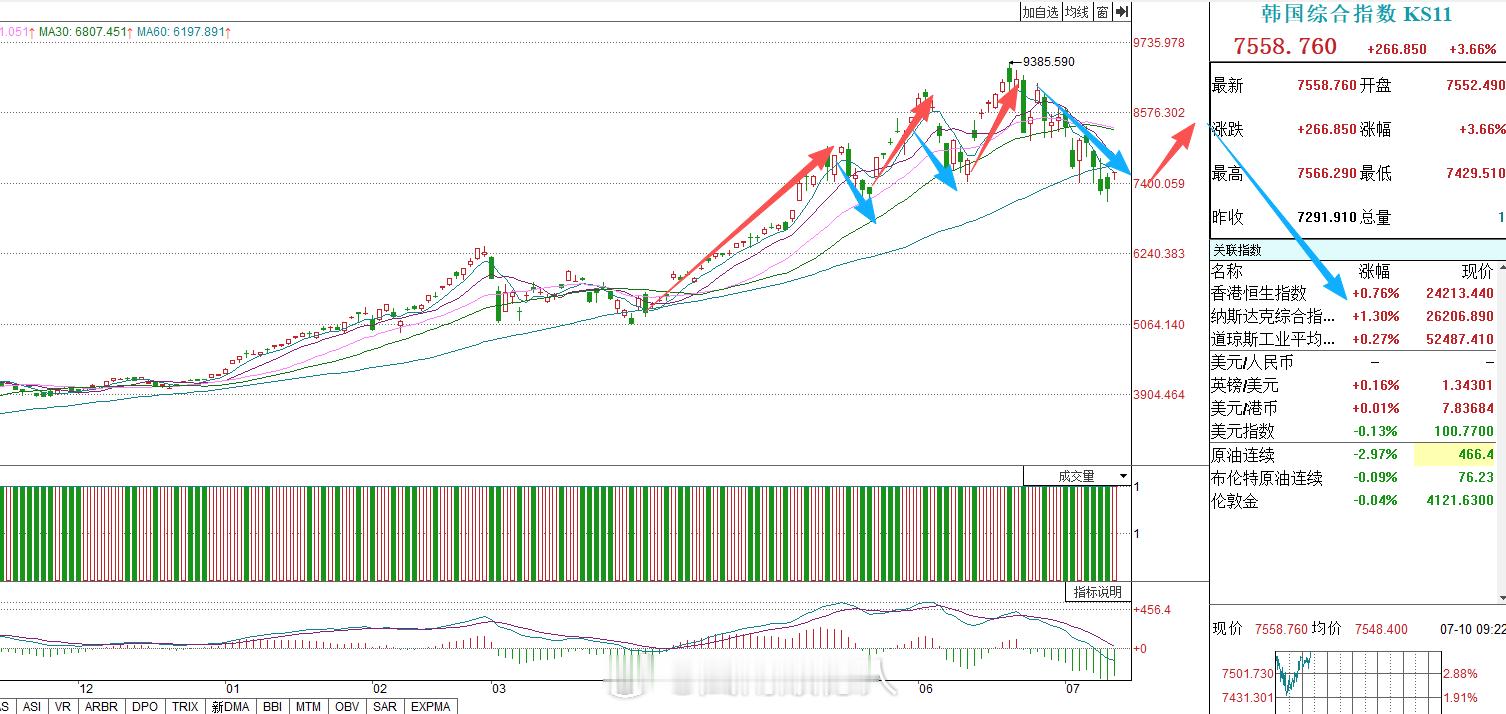Screen dimensions: 1506x714
Task: Click the low price value 7429.510
Action: (x=1475, y=174)
